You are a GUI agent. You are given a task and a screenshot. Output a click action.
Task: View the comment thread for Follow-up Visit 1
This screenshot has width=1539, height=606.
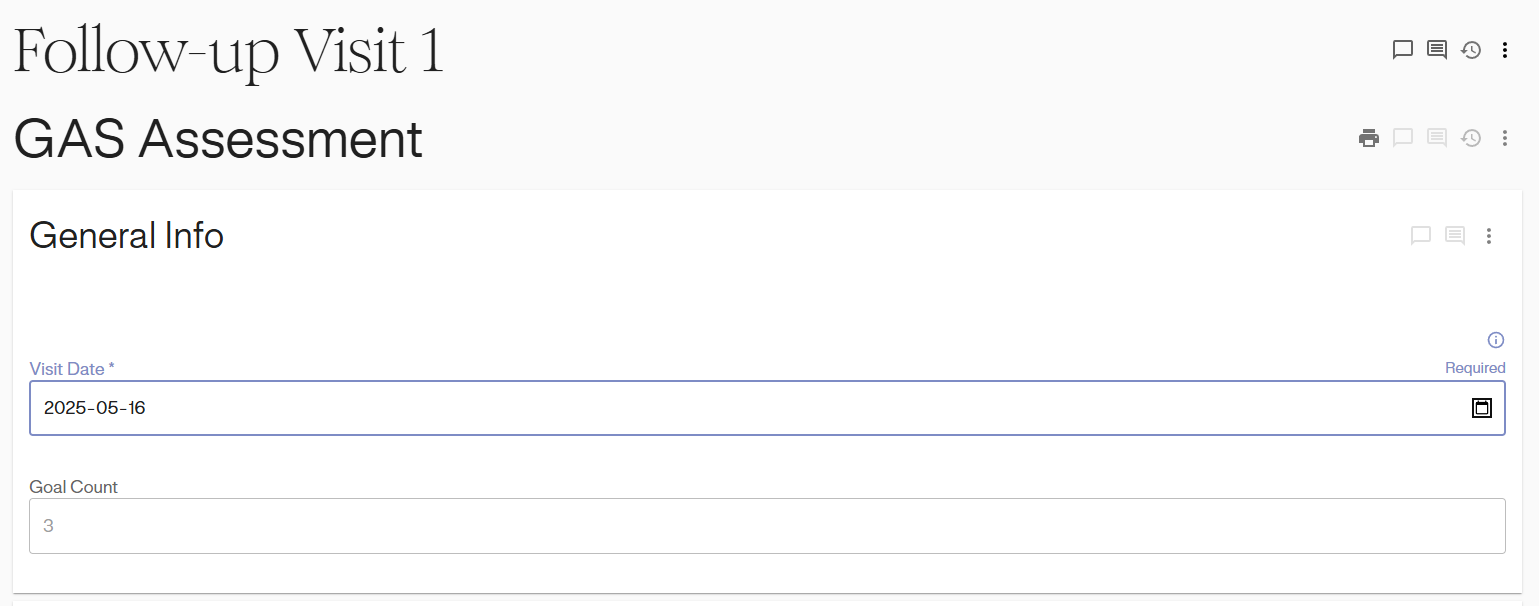point(1437,50)
